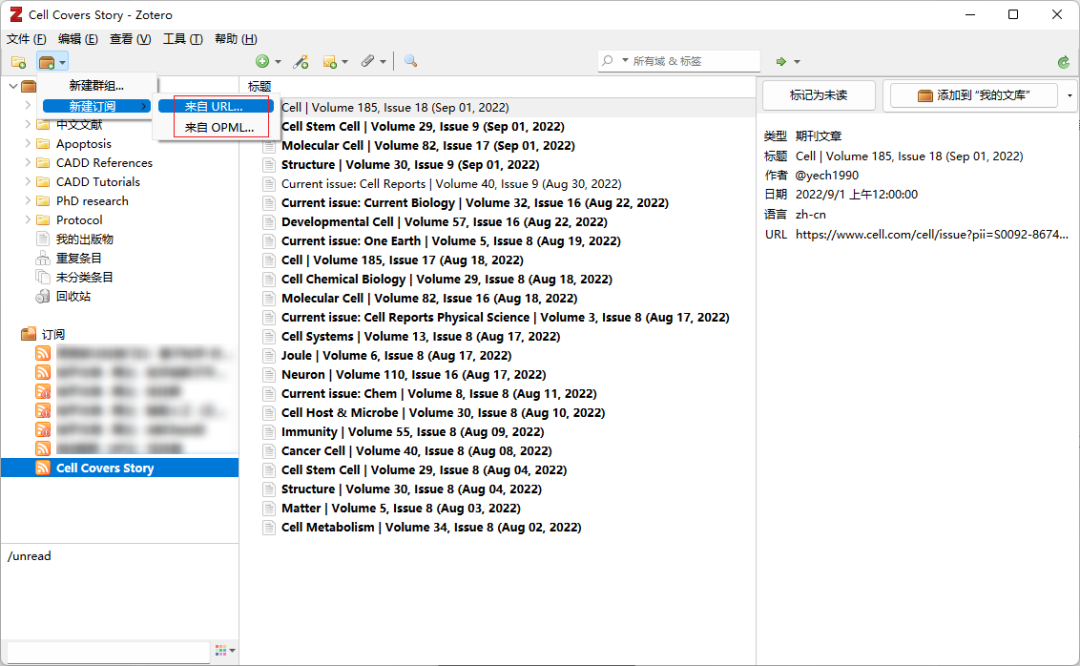This screenshot has height=666, width=1080.
Task: Open the PhD research collection
Action: click(92, 201)
